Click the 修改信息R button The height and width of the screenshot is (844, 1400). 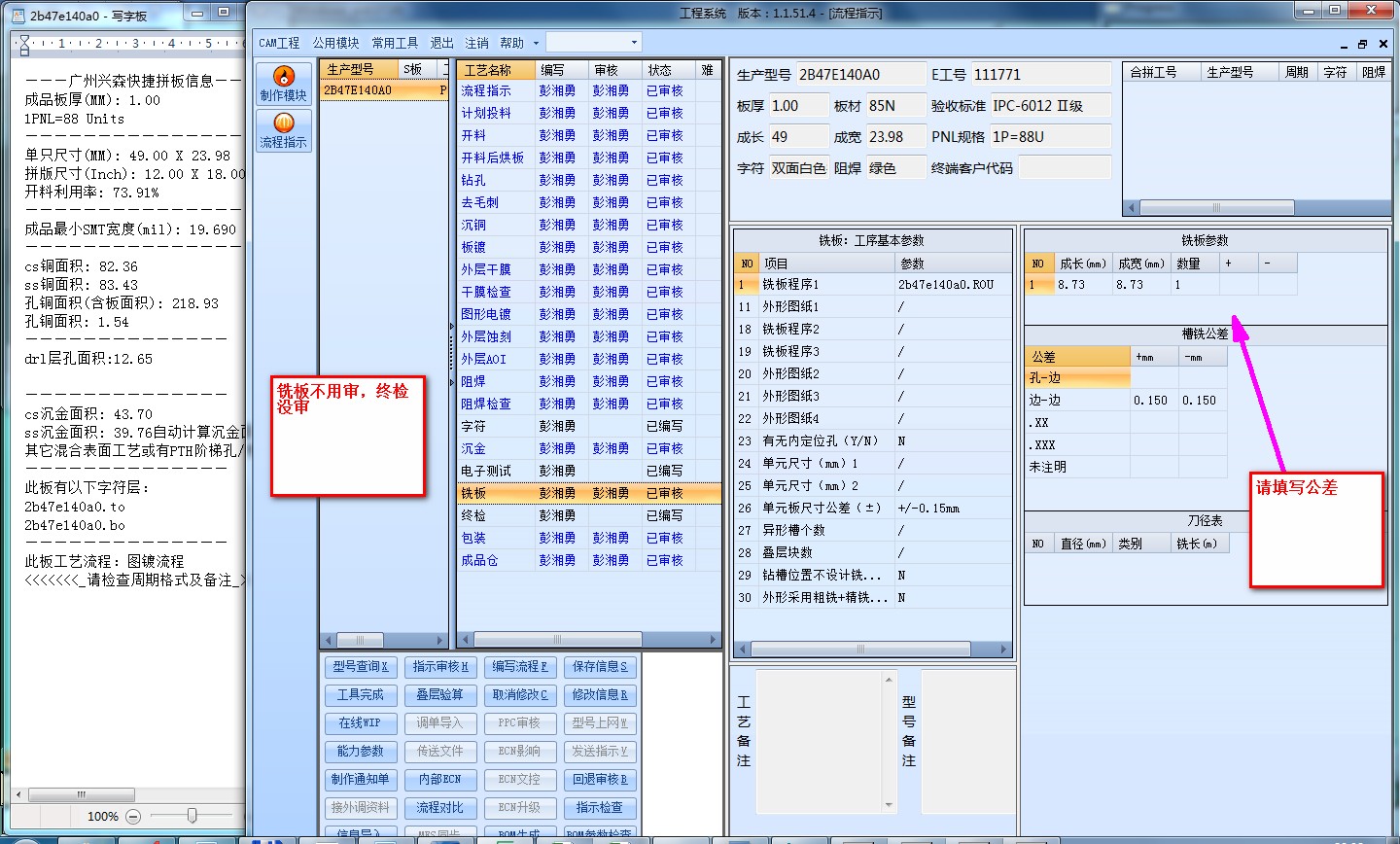599,695
